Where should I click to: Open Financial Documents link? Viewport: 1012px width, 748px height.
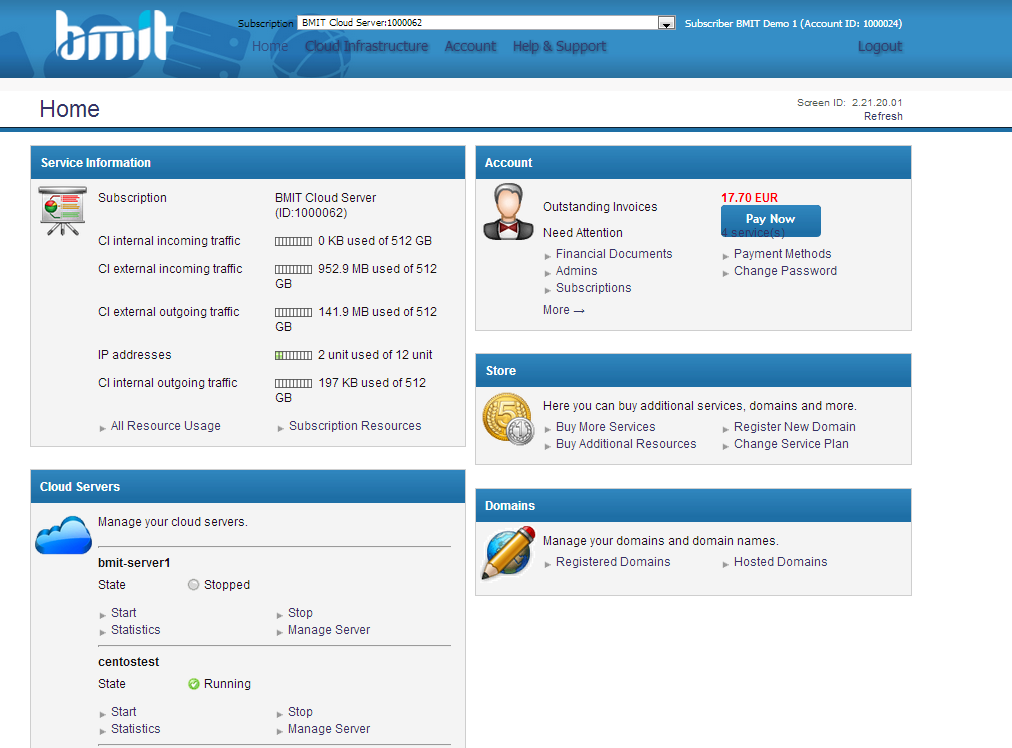click(x=614, y=254)
